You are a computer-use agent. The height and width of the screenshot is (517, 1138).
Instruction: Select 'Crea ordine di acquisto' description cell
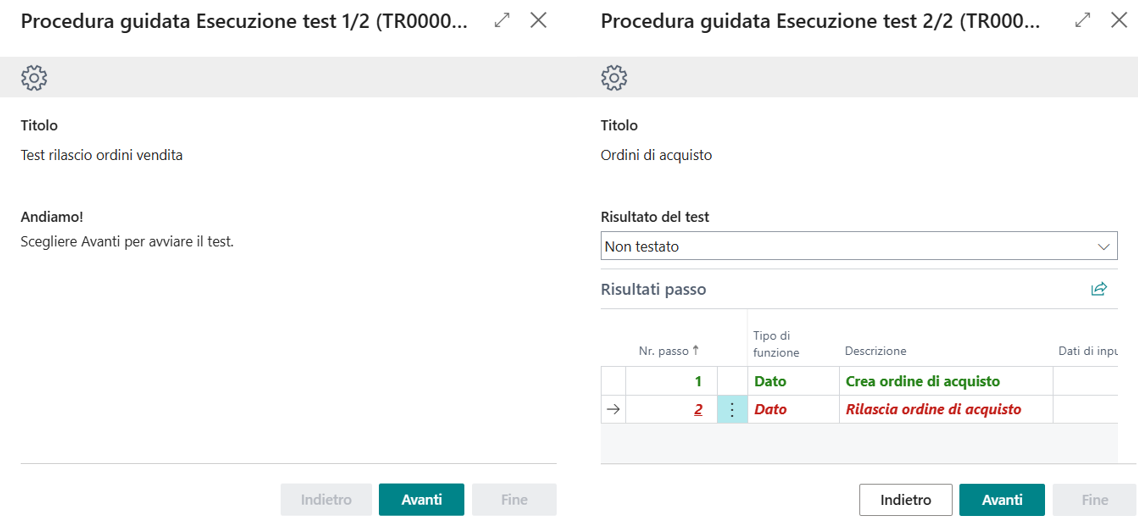click(x=922, y=381)
